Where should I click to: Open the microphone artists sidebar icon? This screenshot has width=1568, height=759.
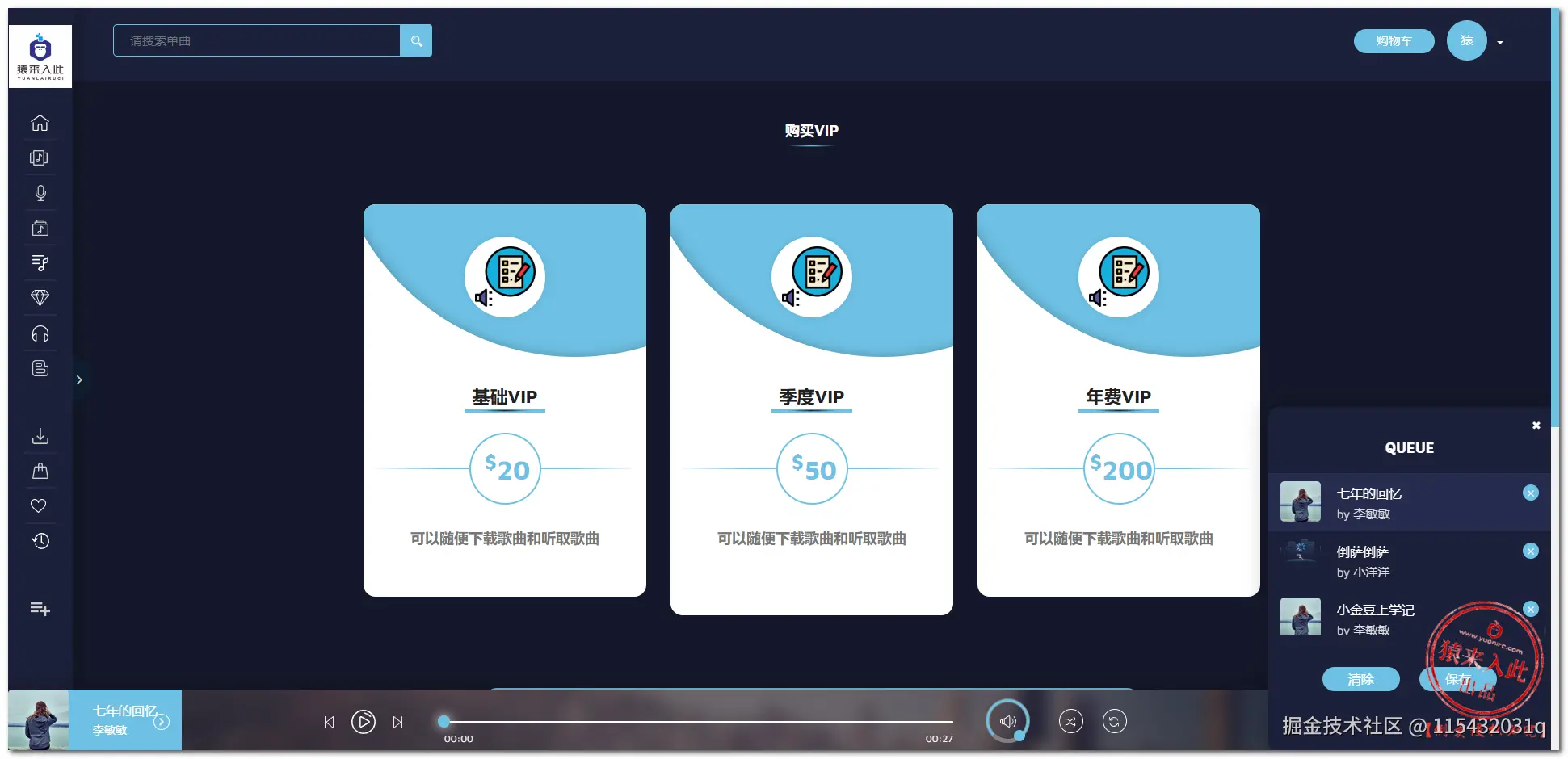(x=40, y=193)
